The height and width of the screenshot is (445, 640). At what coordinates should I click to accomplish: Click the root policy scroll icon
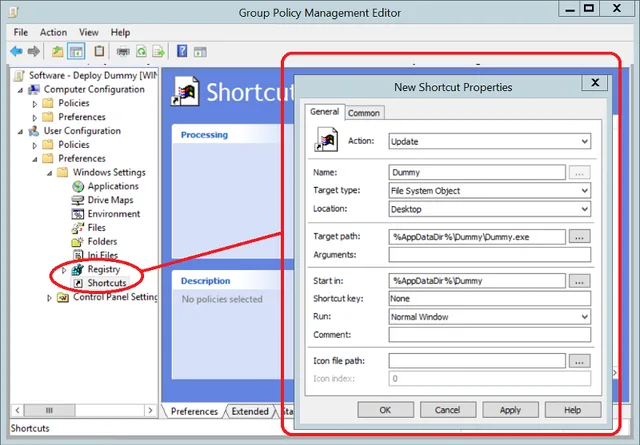click(x=19, y=76)
